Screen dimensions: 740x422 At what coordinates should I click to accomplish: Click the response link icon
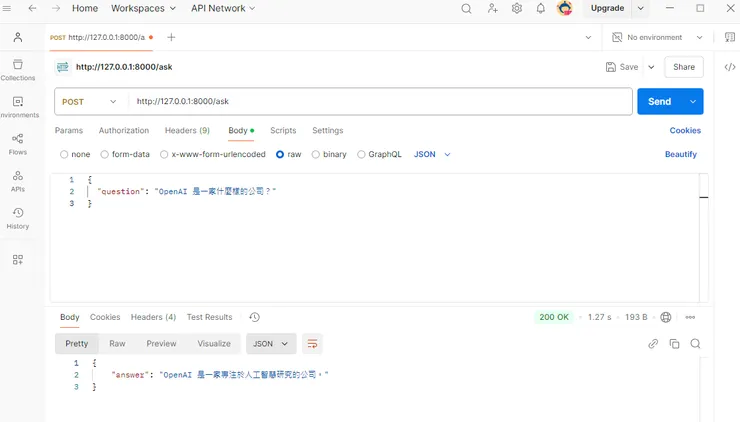[653, 344]
